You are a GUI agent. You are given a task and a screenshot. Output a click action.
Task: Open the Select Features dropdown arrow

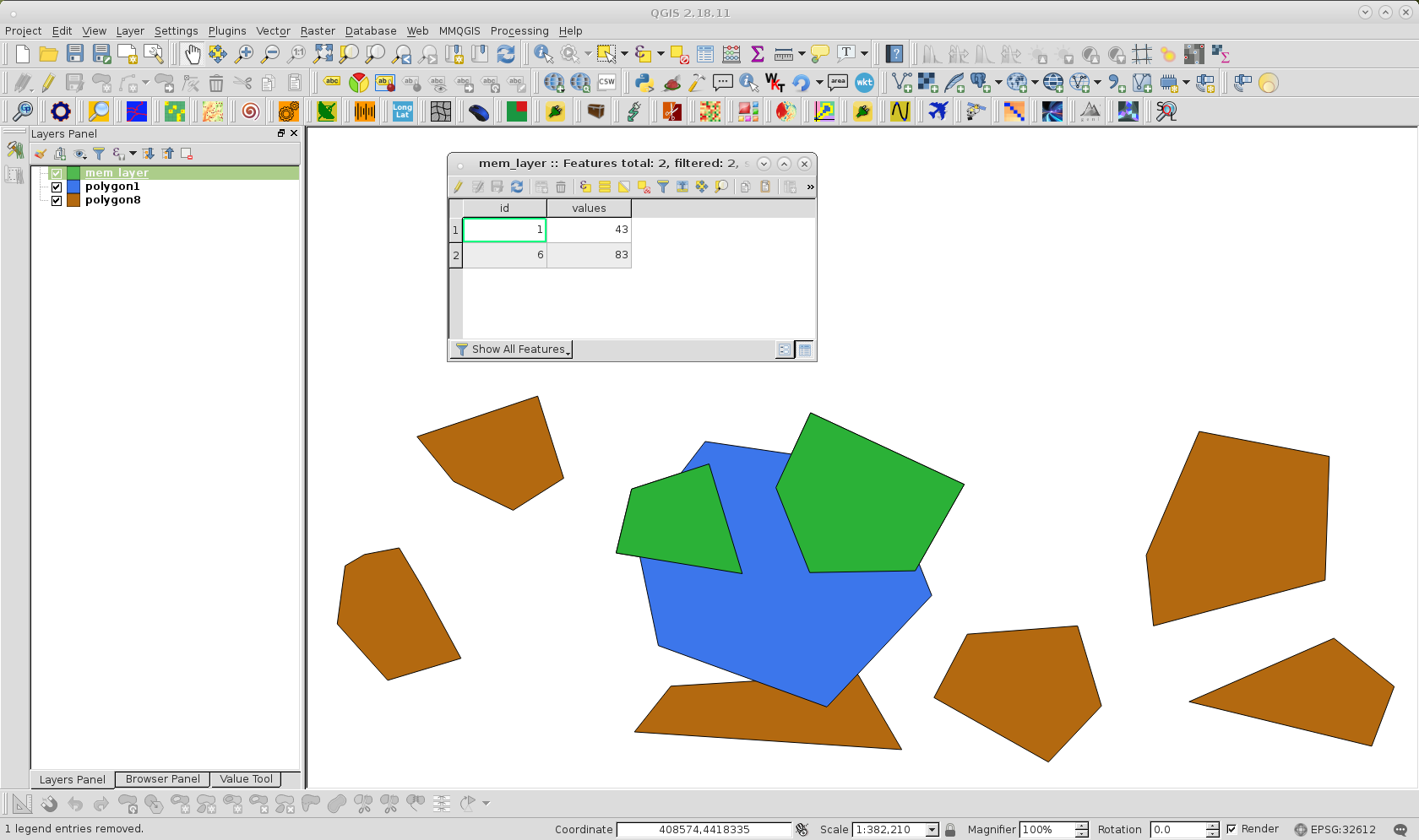pyautogui.click(x=624, y=54)
